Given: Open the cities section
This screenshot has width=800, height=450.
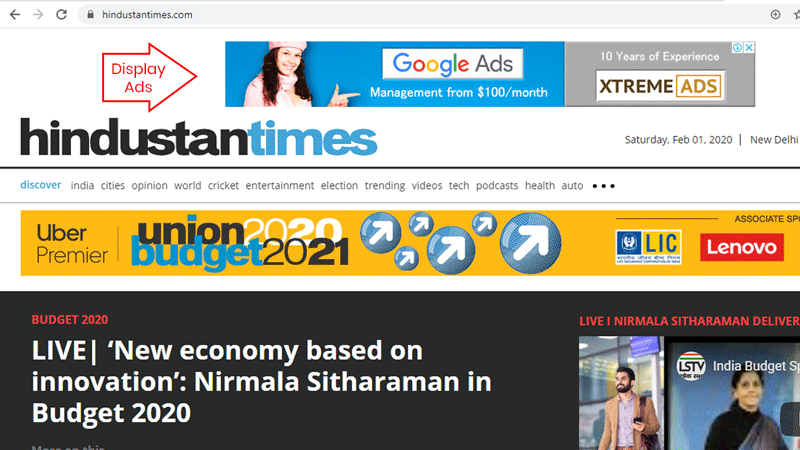Looking at the screenshot, I should 112,185.
